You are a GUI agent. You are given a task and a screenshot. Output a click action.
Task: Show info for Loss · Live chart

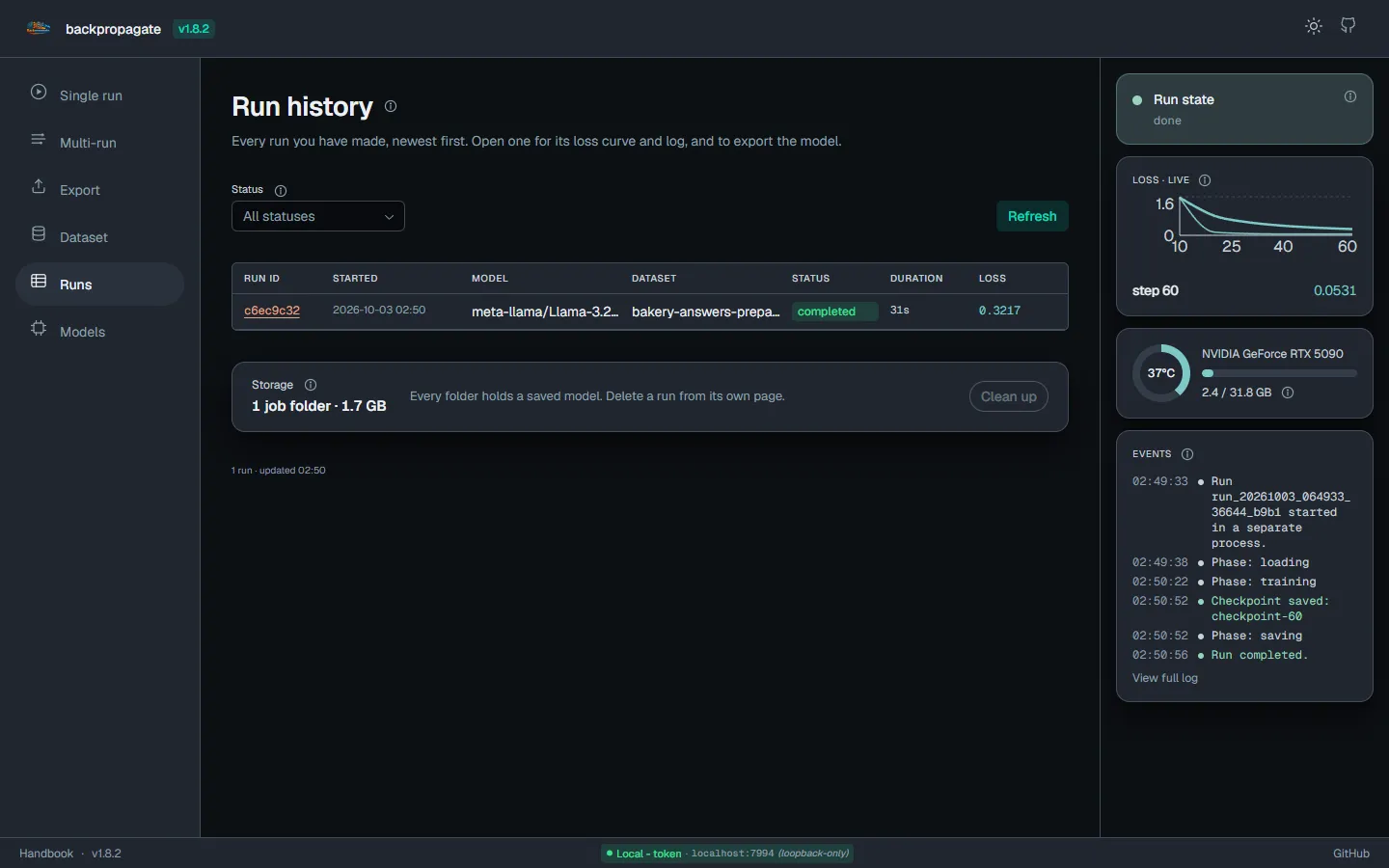[x=1205, y=180]
